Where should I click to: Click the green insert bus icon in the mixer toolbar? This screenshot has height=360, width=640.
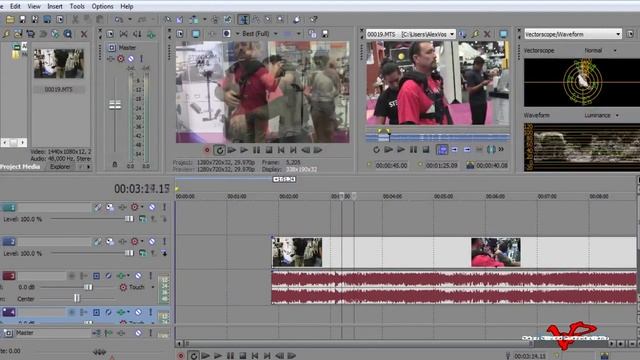[x=151, y=35]
